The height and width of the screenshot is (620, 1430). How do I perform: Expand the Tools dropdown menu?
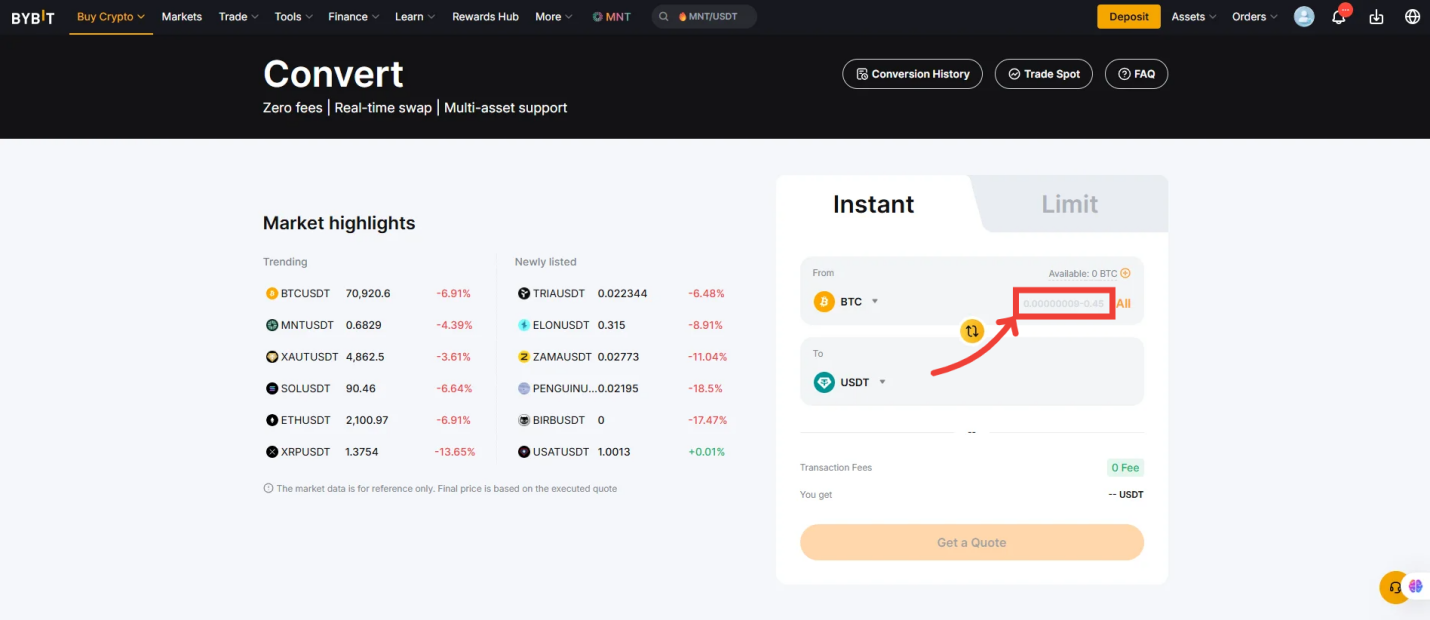point(294,17)
